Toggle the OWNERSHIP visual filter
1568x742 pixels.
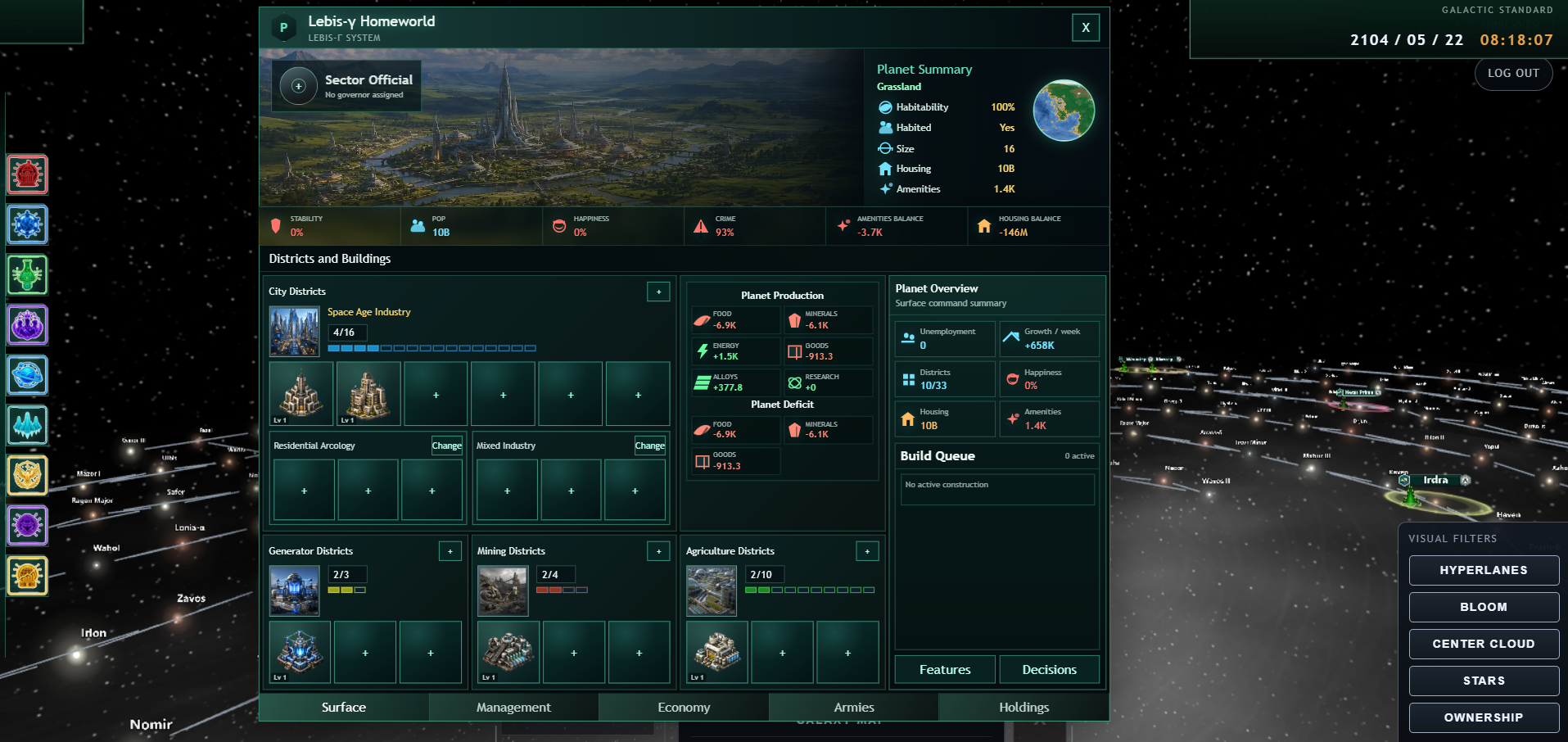(x=1484, y=717)
